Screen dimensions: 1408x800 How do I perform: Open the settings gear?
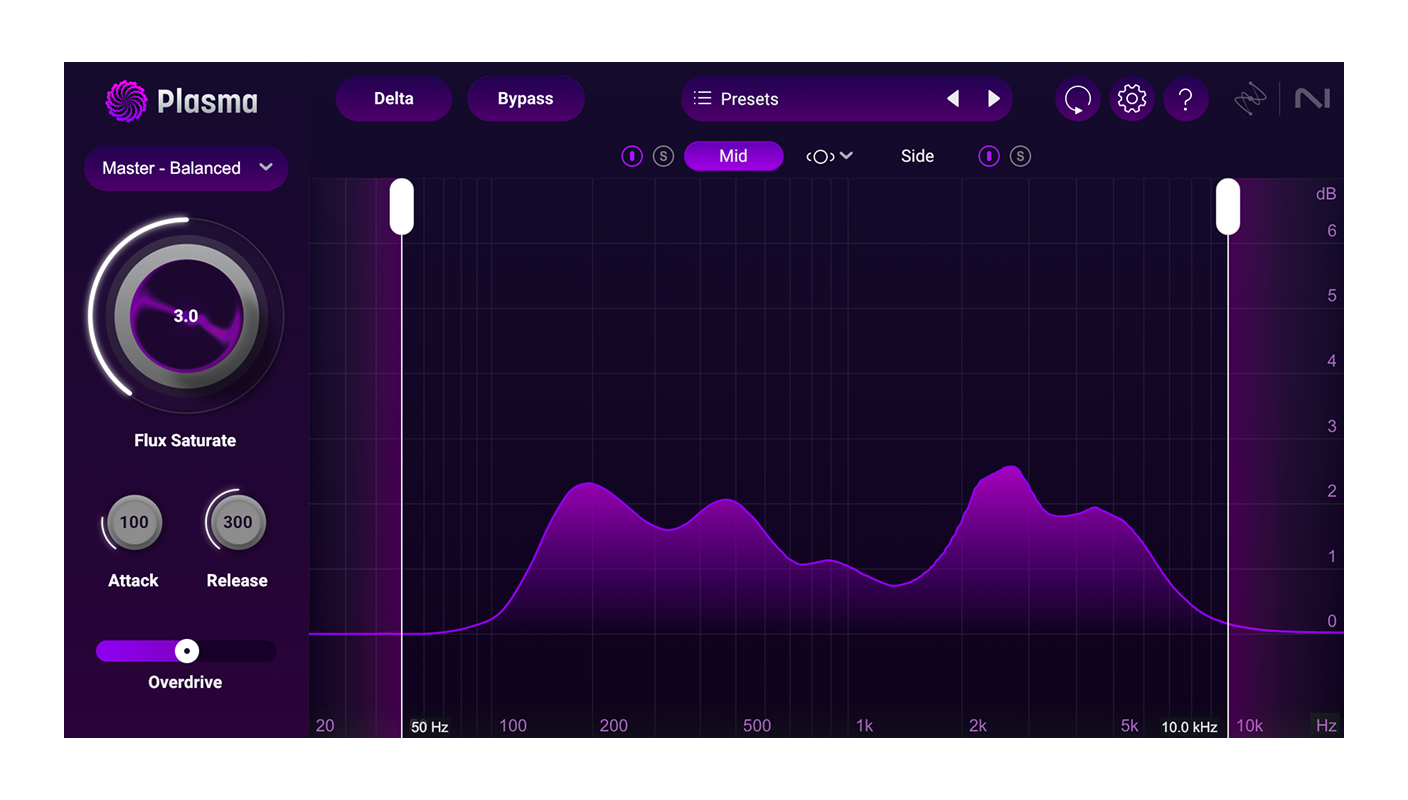[x=1132, y=99]
